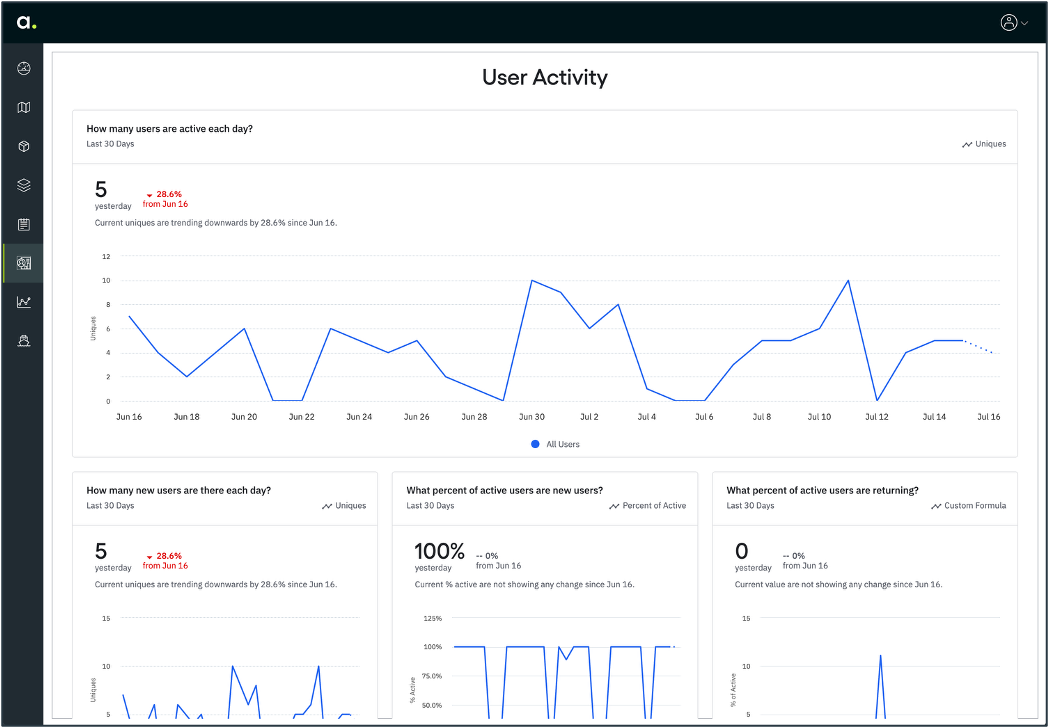
Task: Select the active analytics dashboard sidebar icon
Action: [x=23, y=263]
